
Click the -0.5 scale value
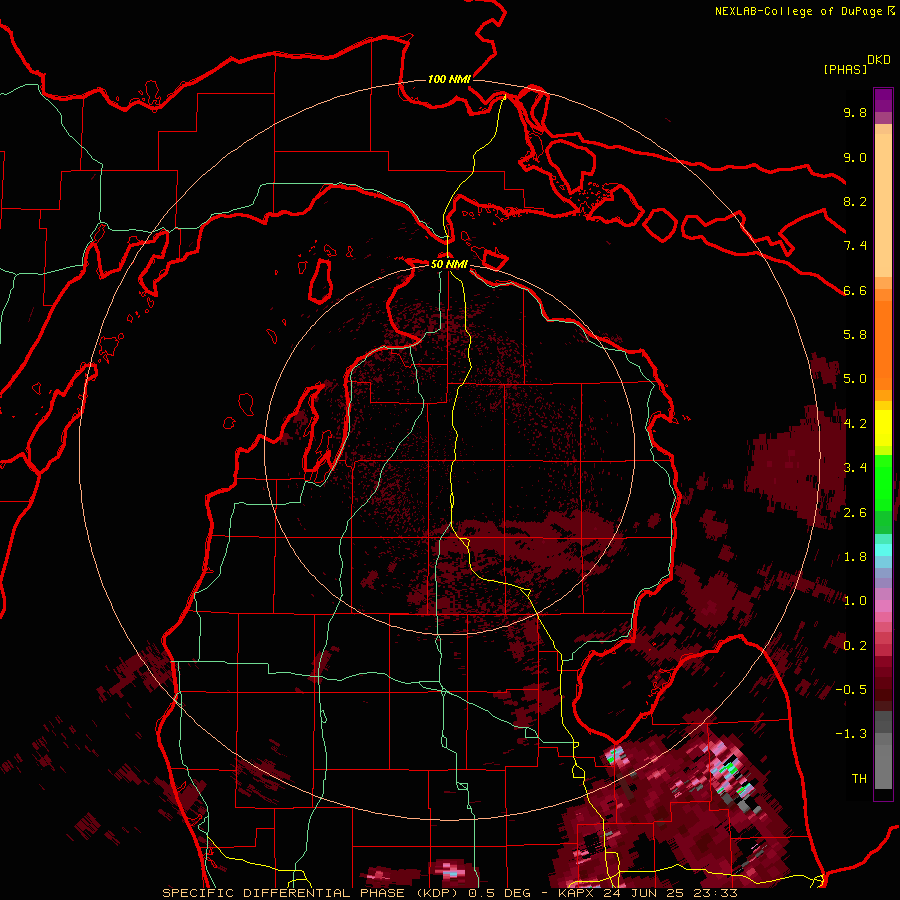(x=852, y=690)
